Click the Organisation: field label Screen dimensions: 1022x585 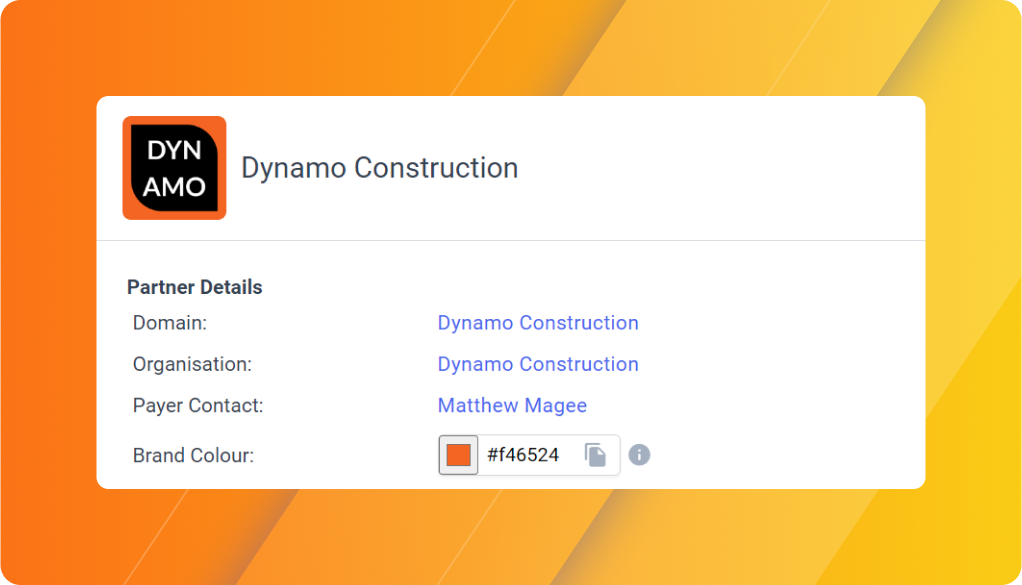point(192,364)
